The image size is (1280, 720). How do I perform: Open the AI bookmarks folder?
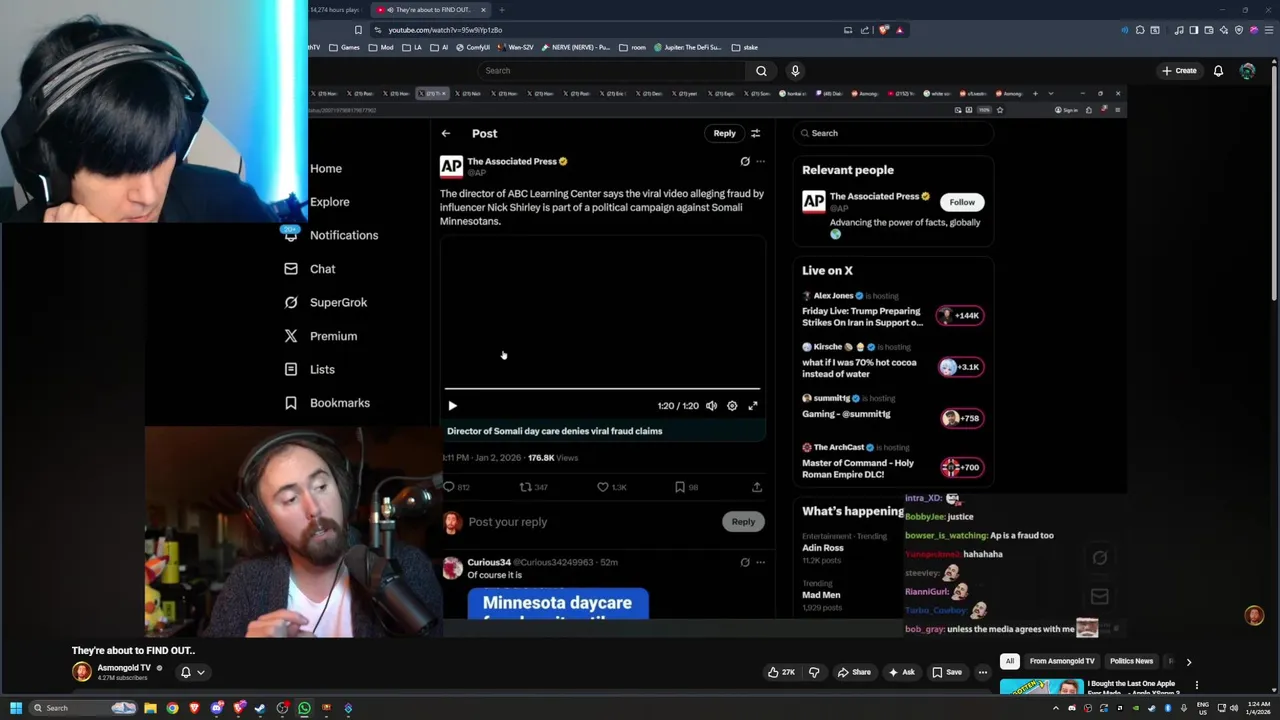(439, 47)
